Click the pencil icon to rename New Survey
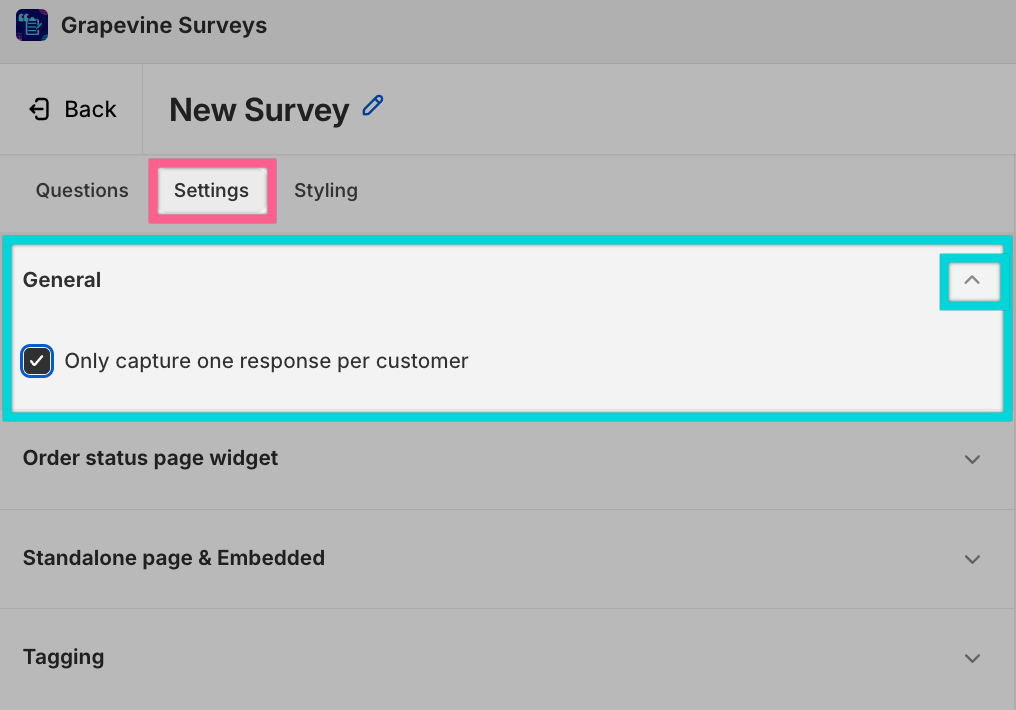Image resolution: width=1016 pixels, height=710 pixels. (x=373, y=106)
